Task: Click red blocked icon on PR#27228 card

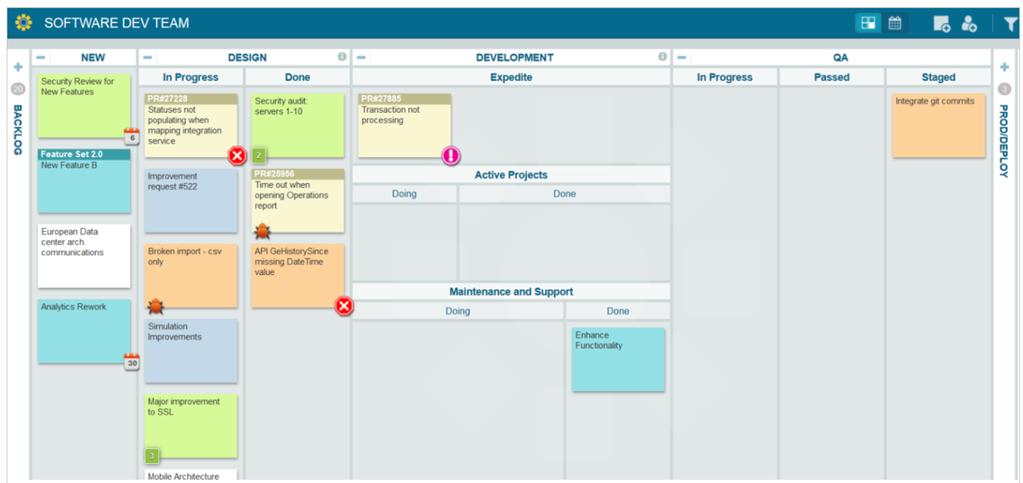Action: (237, 155)
